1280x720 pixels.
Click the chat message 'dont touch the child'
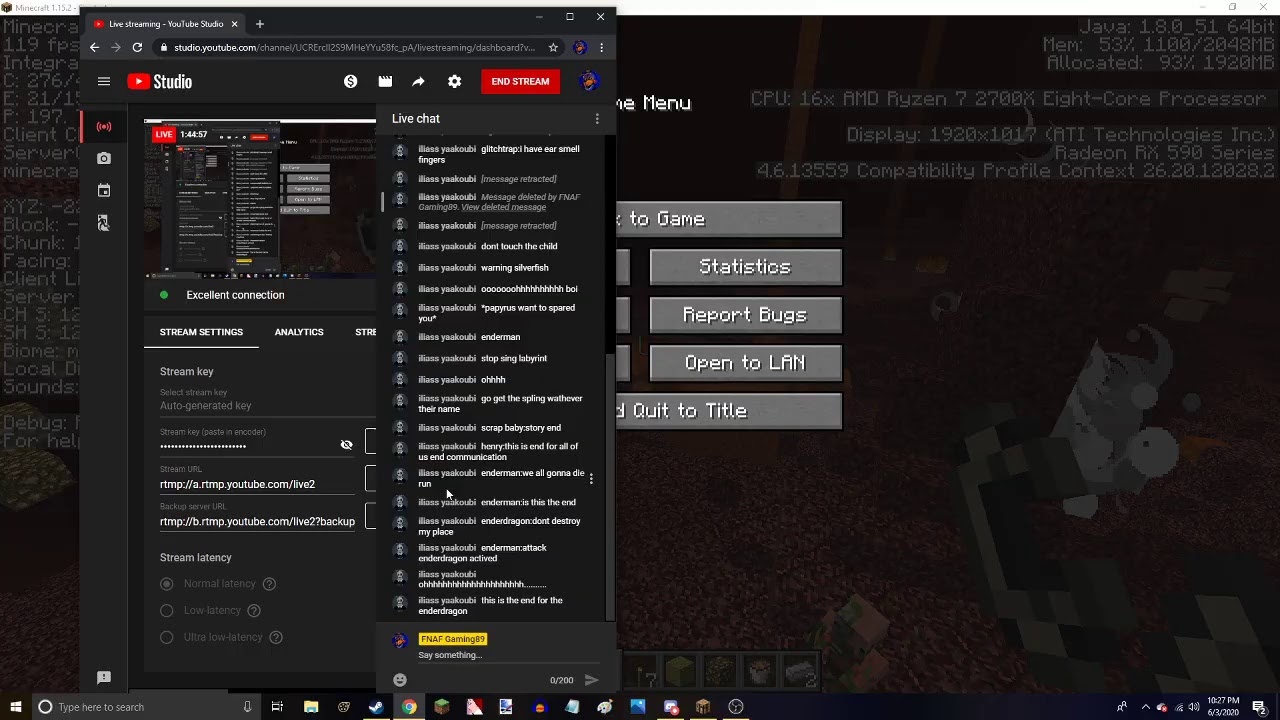519,247
